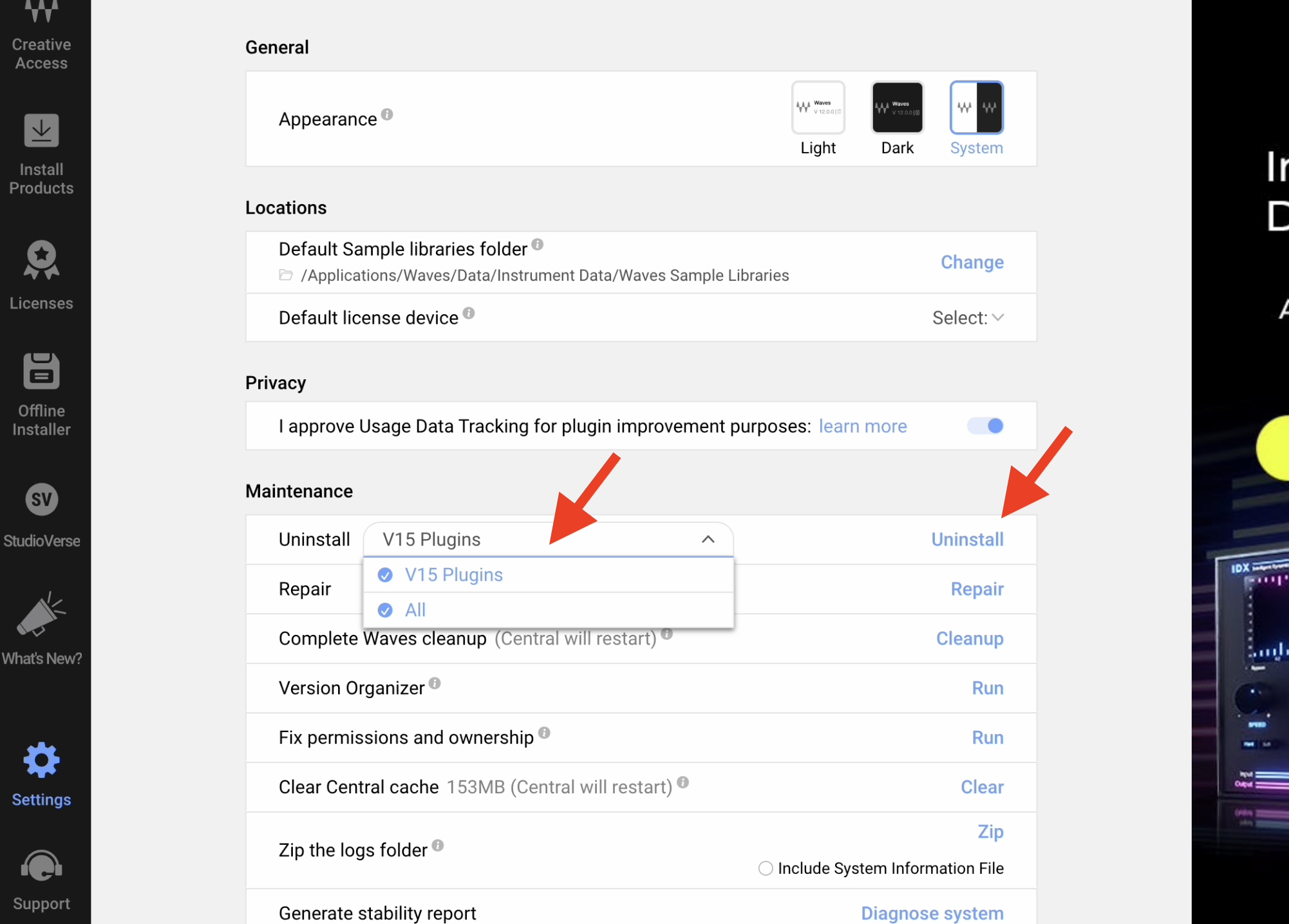Click the Uninstall button on the right
Viewport: 1289px width, 924px height.
click(967, 539)
